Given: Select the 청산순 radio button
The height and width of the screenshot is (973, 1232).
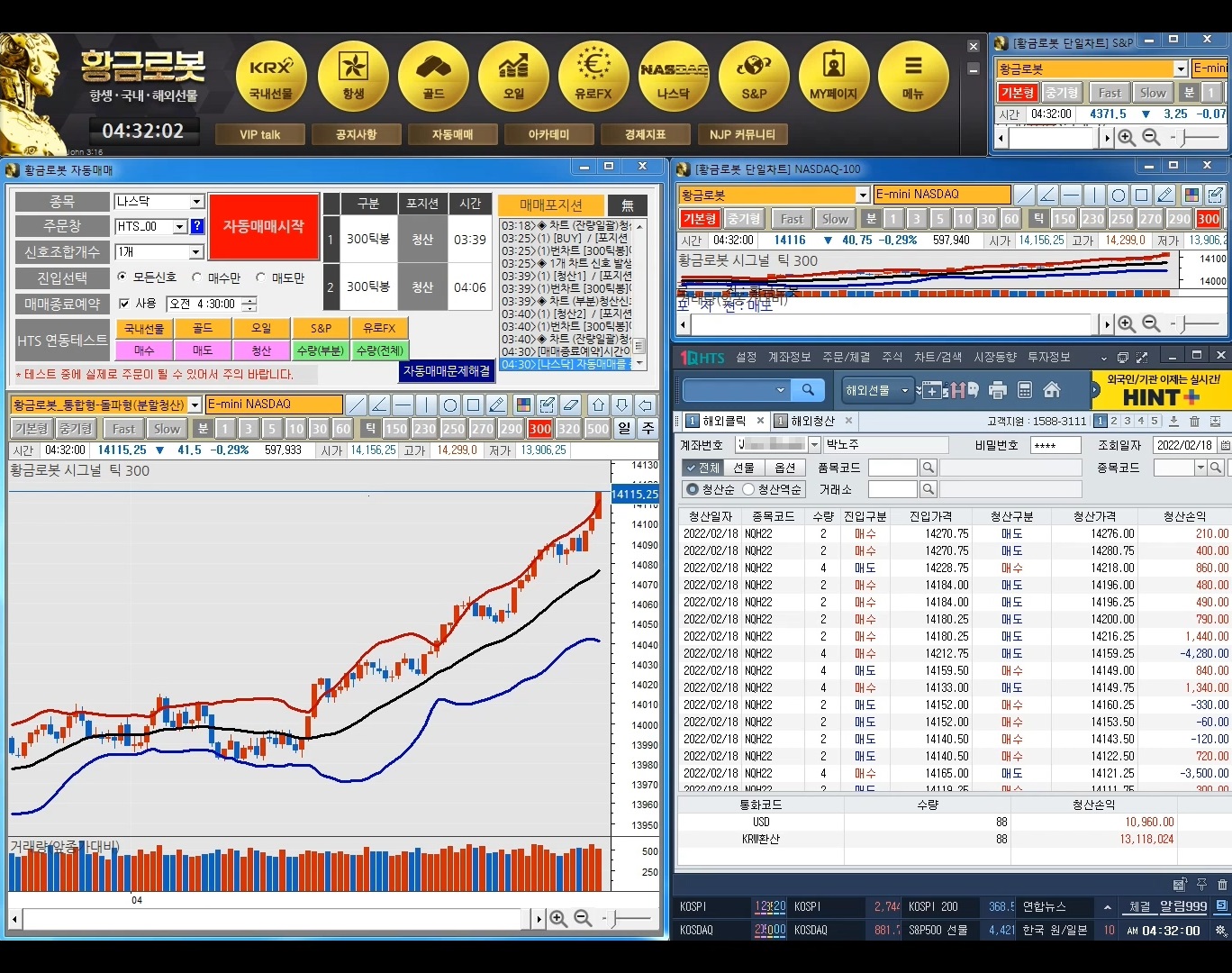Looking at the screenshot, I should 693,489.
